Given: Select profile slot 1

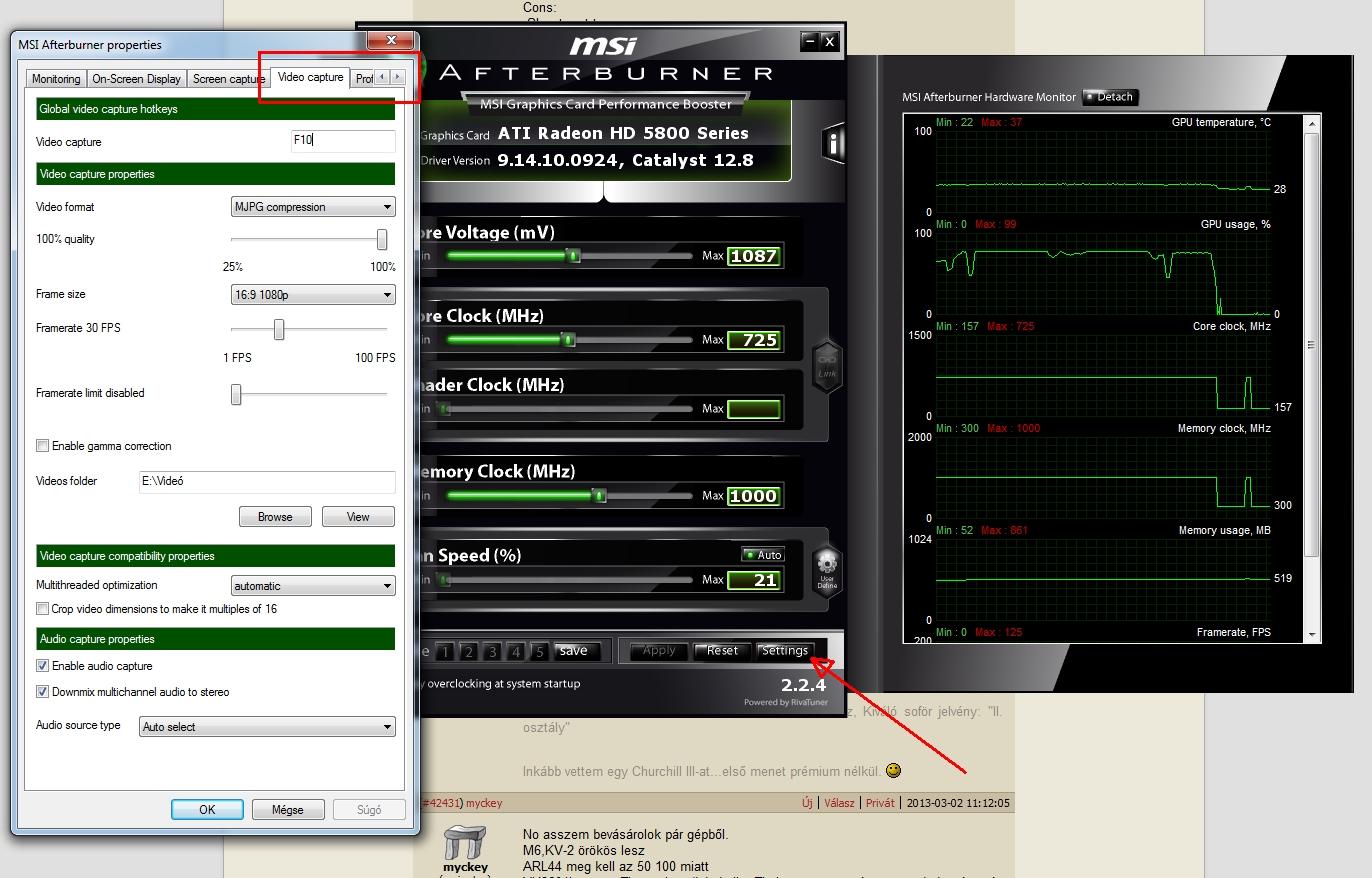Looking at the screenshot, I should [444, 652].
